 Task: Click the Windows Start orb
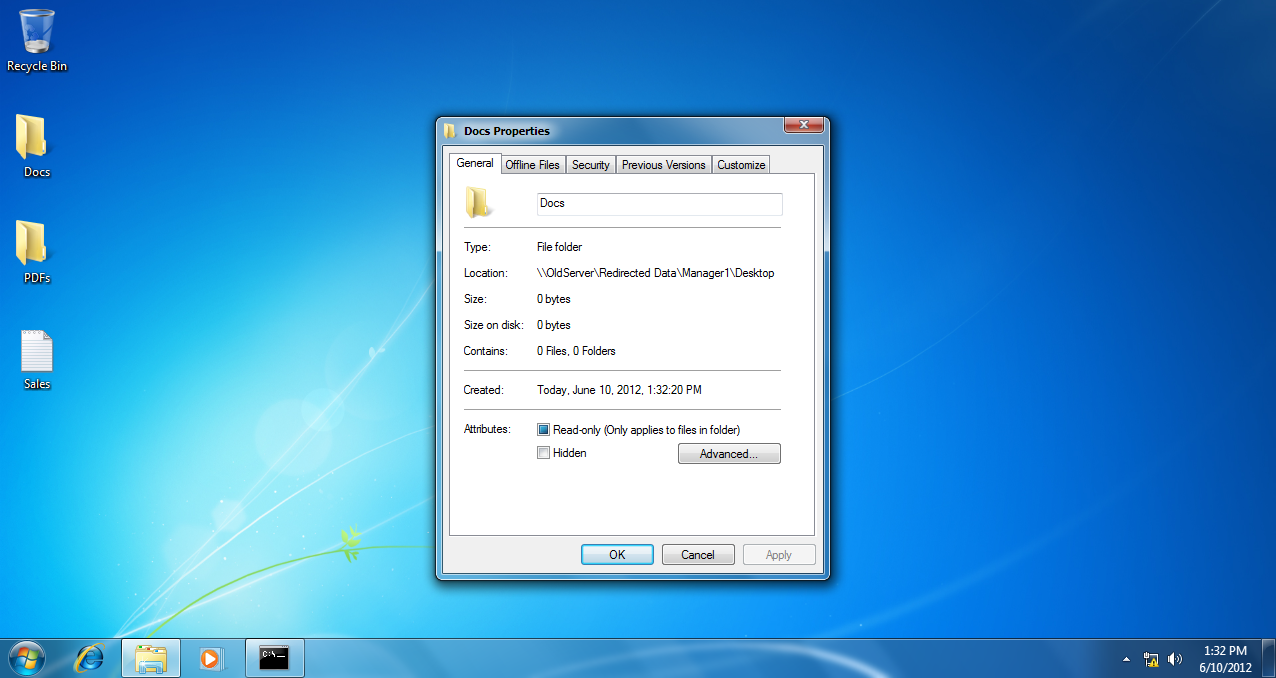pyautogui.click(x=25, y=658)
